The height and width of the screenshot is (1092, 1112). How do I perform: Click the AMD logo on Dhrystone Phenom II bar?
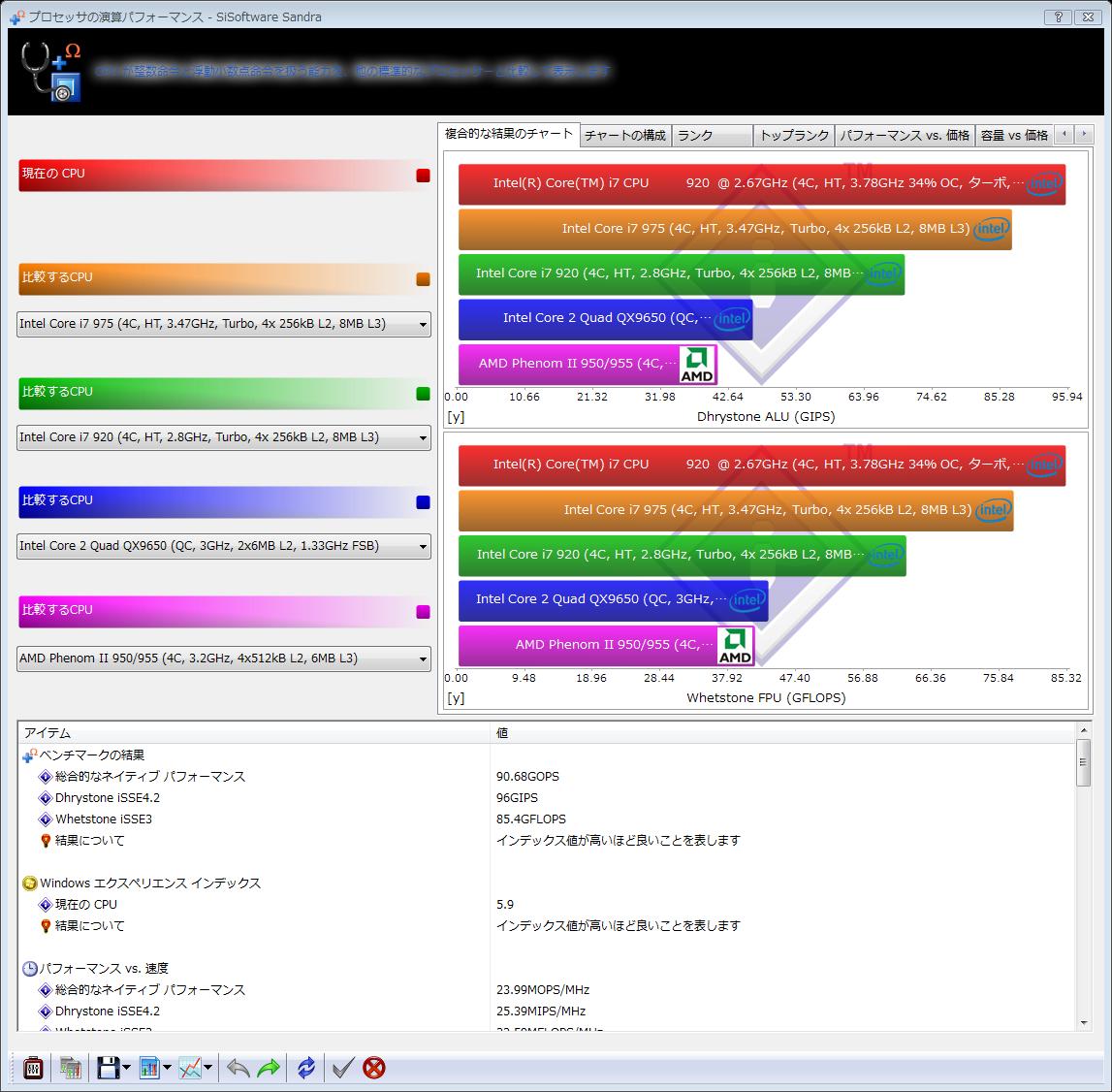click(697, 364)
